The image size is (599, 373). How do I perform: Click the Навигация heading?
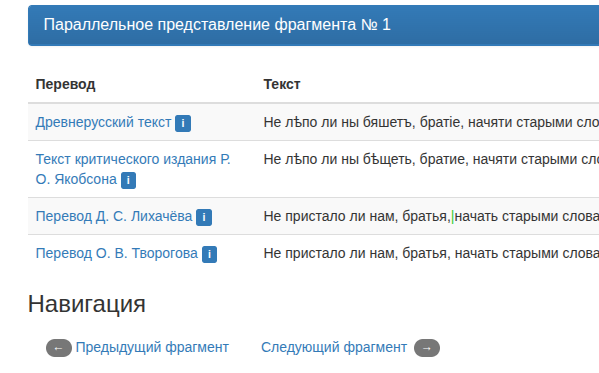(x=87, y=304)
